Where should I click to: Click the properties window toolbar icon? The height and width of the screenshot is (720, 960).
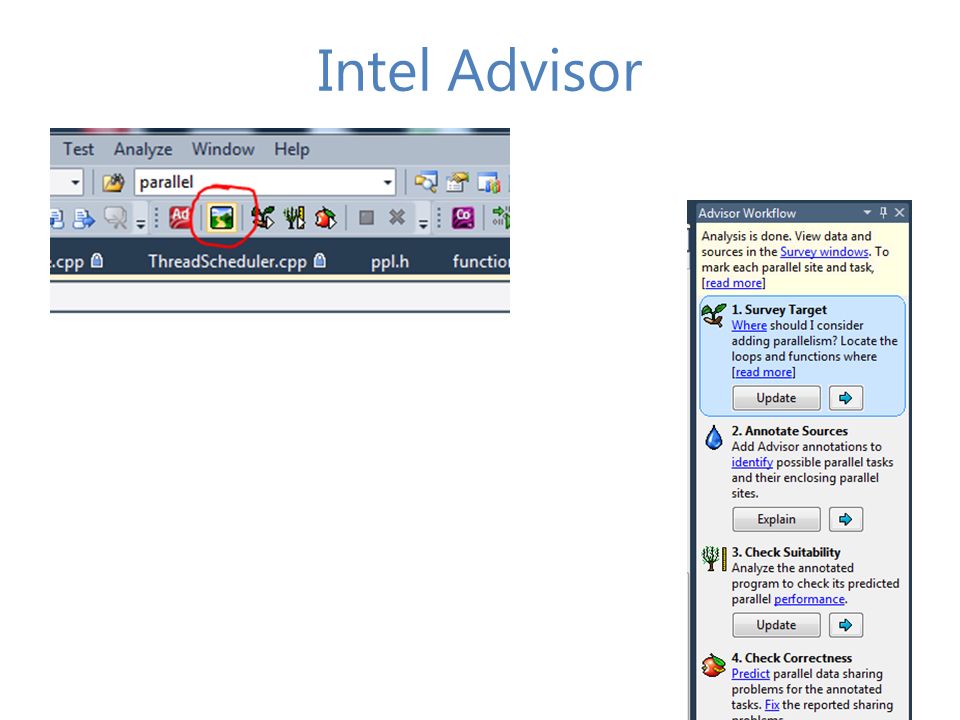457,182
